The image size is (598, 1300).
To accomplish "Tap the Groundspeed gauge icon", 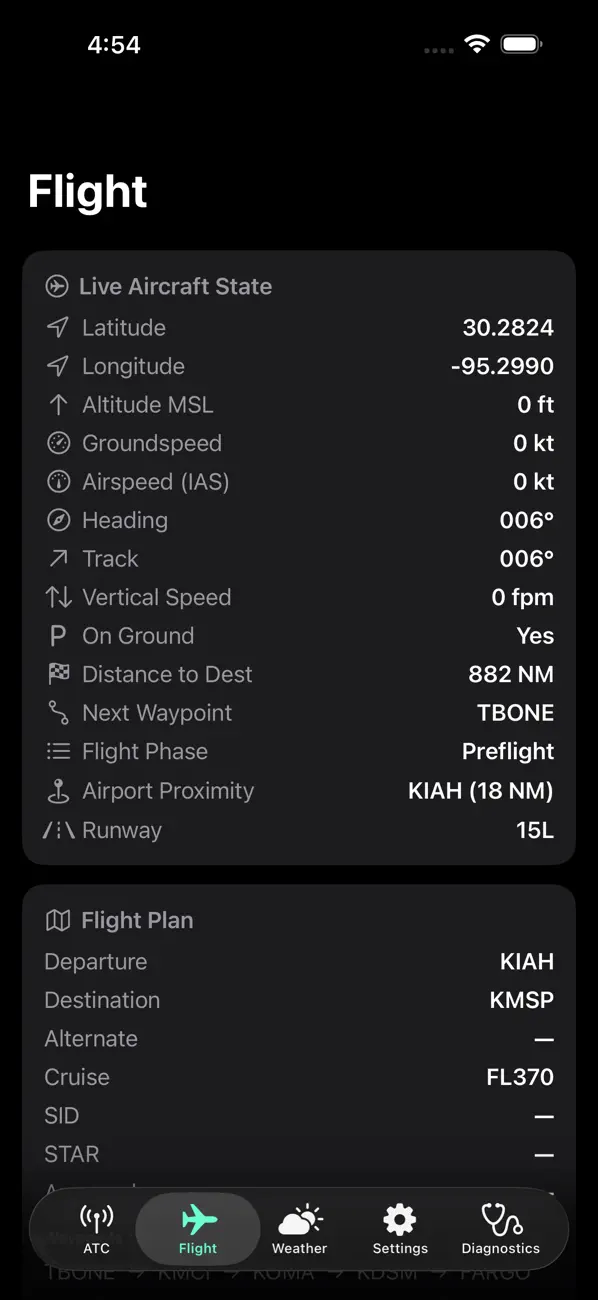I will [58, 443].
